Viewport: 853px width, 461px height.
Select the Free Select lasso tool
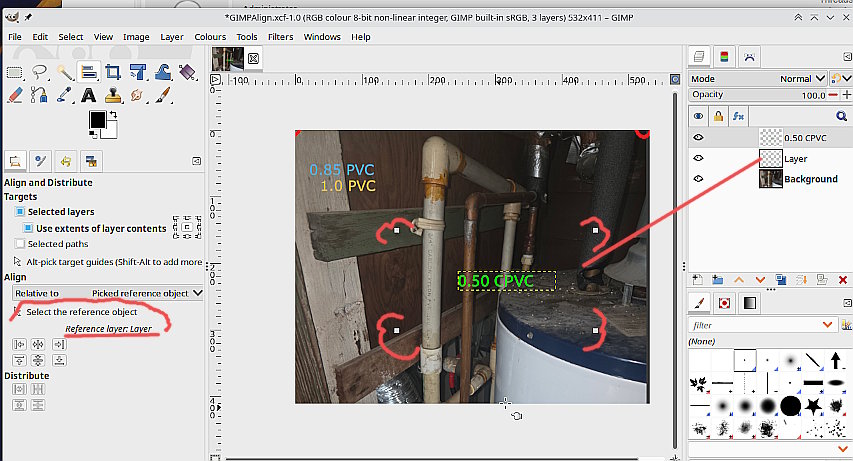[40, 72]
